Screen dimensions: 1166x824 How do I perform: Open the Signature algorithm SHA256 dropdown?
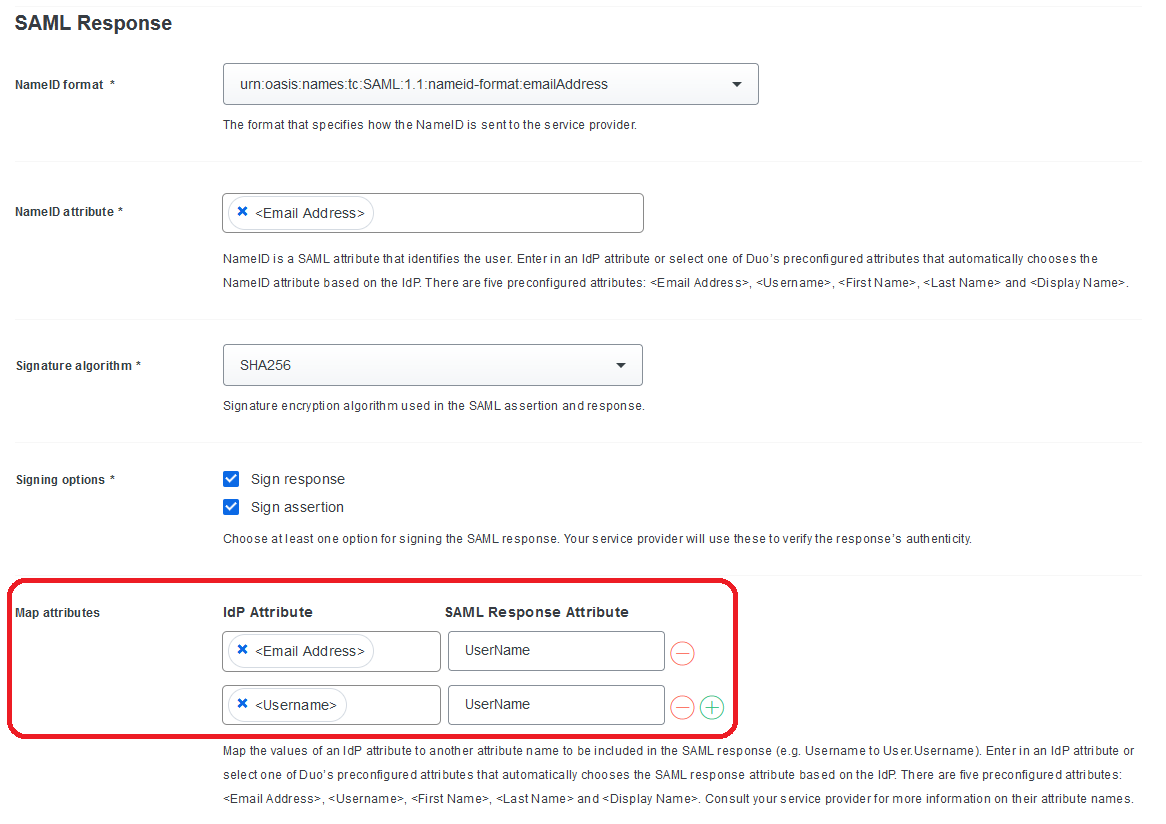click(432, 365)
